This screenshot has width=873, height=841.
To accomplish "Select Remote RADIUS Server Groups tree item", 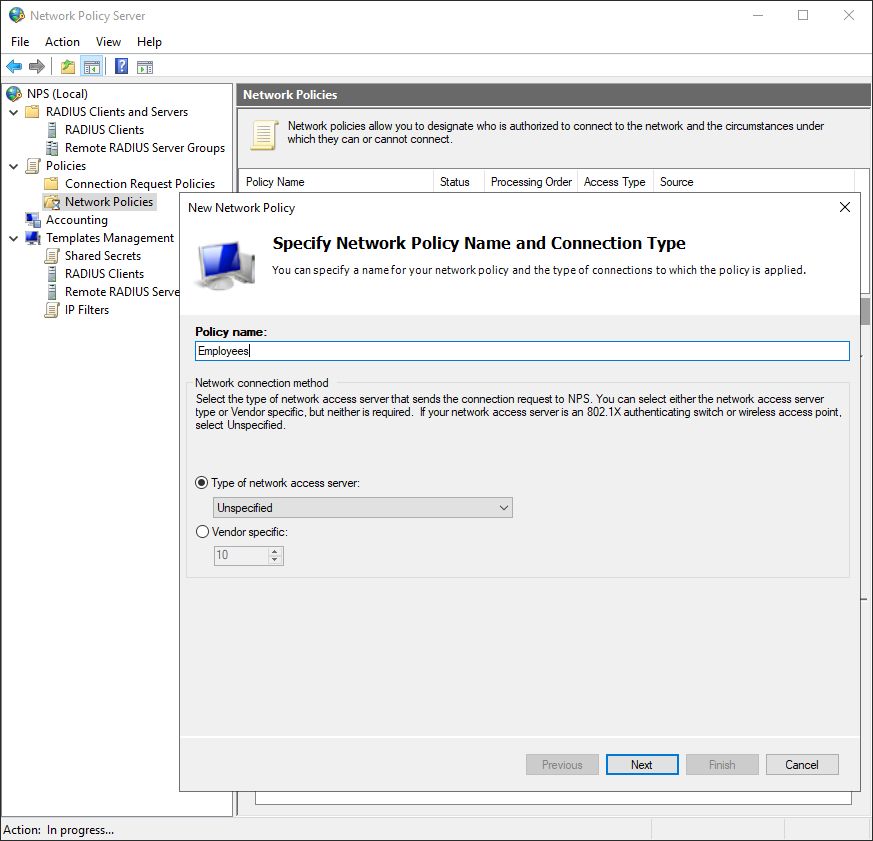I will [145, 148].
